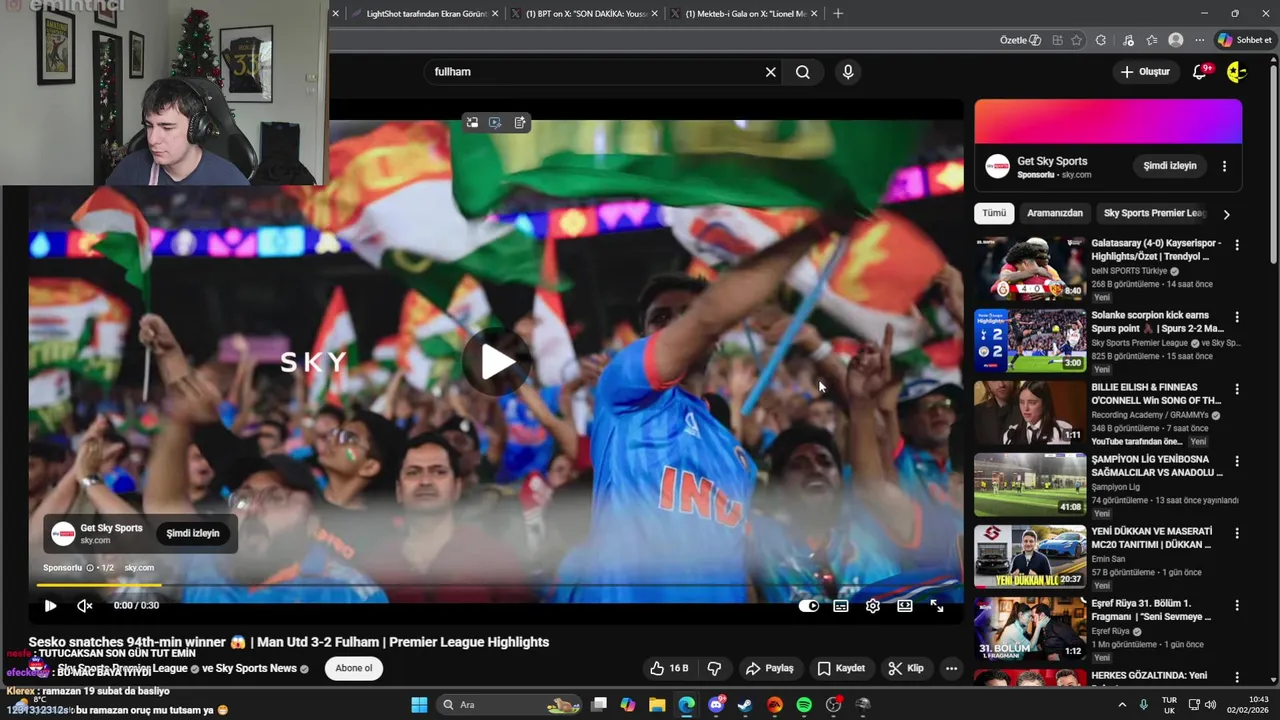This screenshot has width=1280, height=720.
Task: Open a new browser tab with plus
Action: 838,14
